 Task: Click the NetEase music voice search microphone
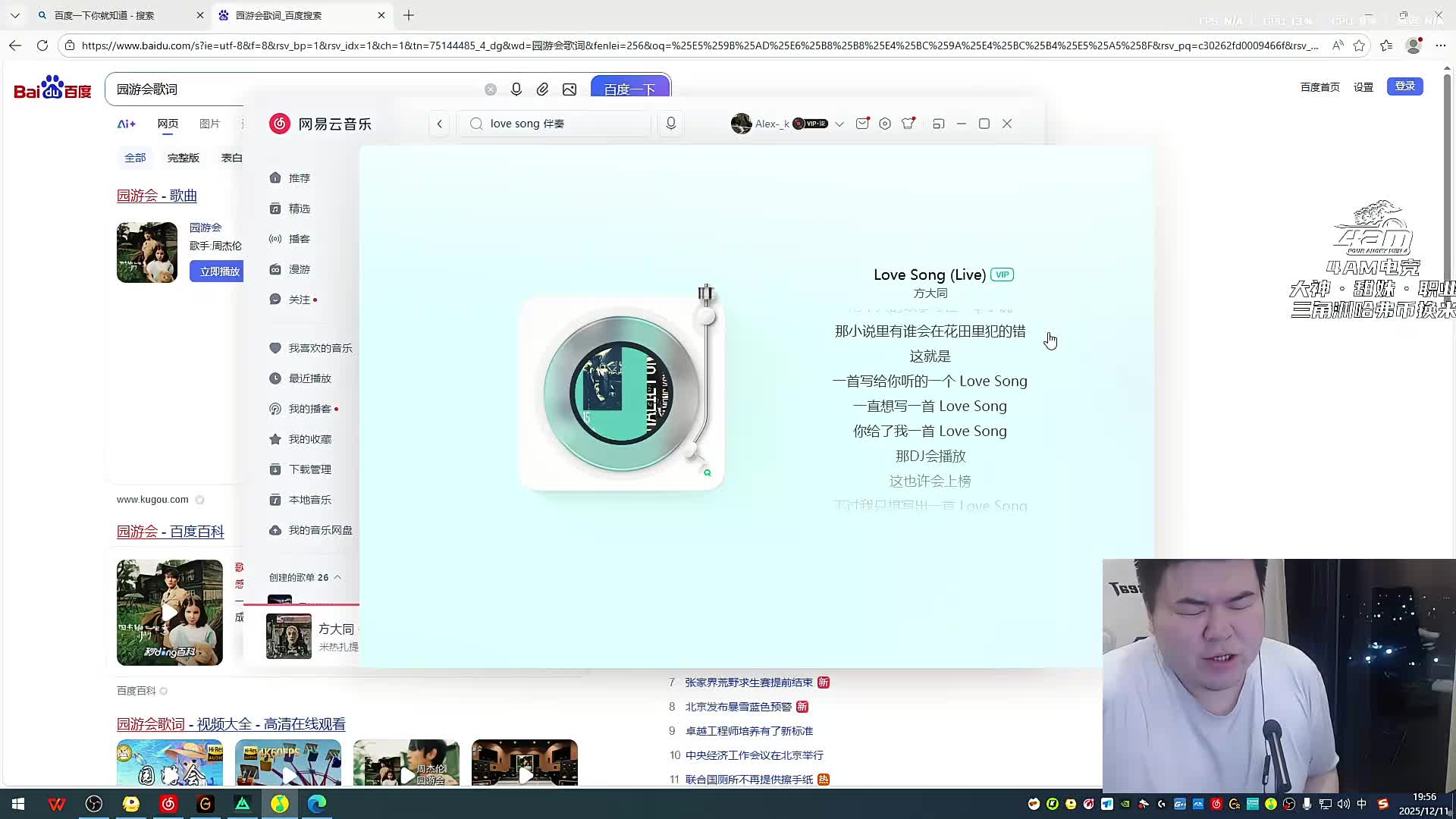tap(670, 124)
